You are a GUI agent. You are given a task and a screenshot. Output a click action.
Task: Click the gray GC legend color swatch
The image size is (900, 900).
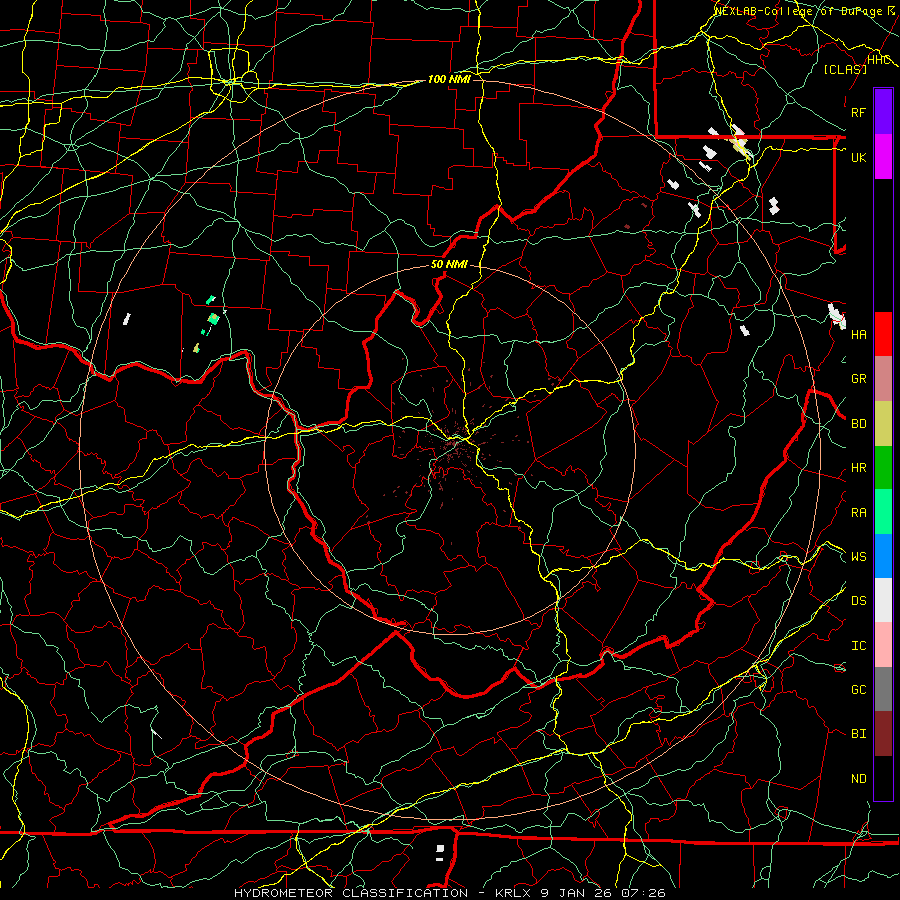pos(883,689)
